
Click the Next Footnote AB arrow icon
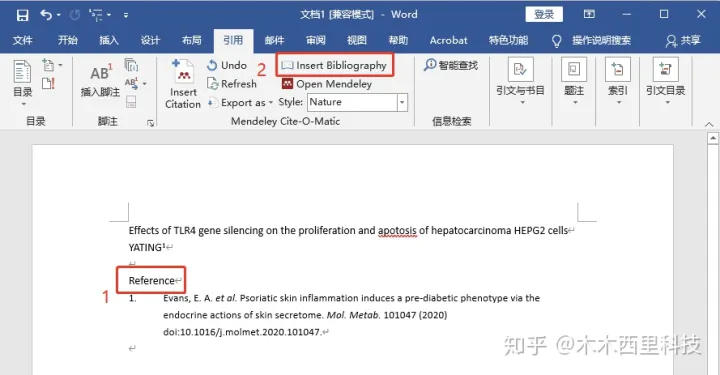[131, 84]
